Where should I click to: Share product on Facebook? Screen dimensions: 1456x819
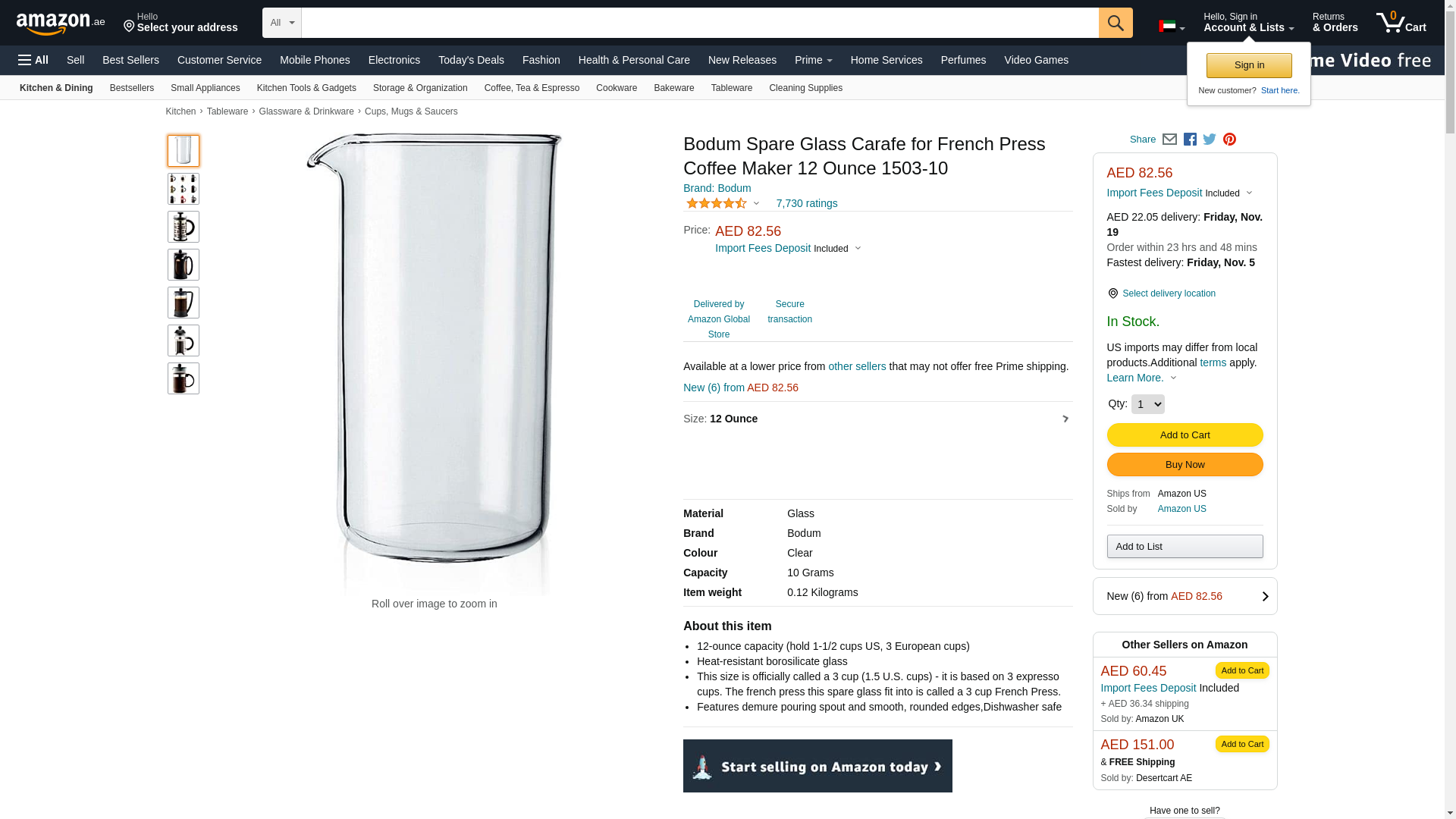(1190, 140)
